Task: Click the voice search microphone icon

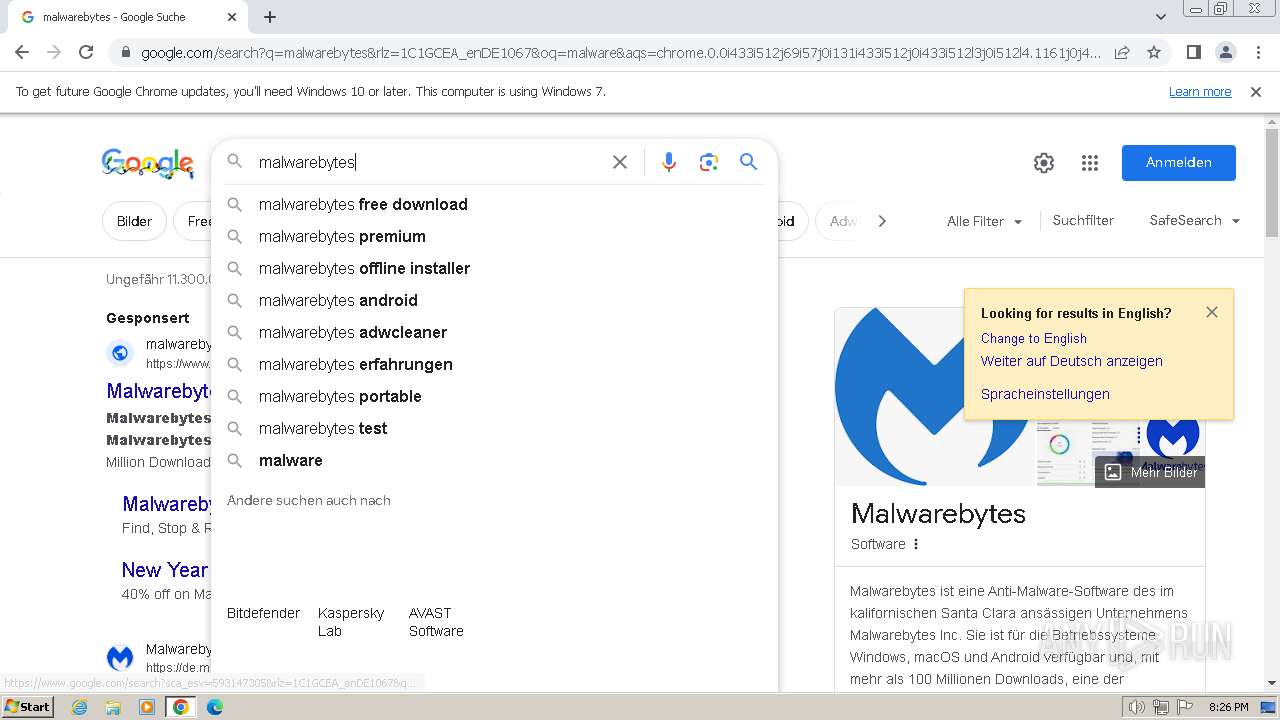Action: (669, 162)
